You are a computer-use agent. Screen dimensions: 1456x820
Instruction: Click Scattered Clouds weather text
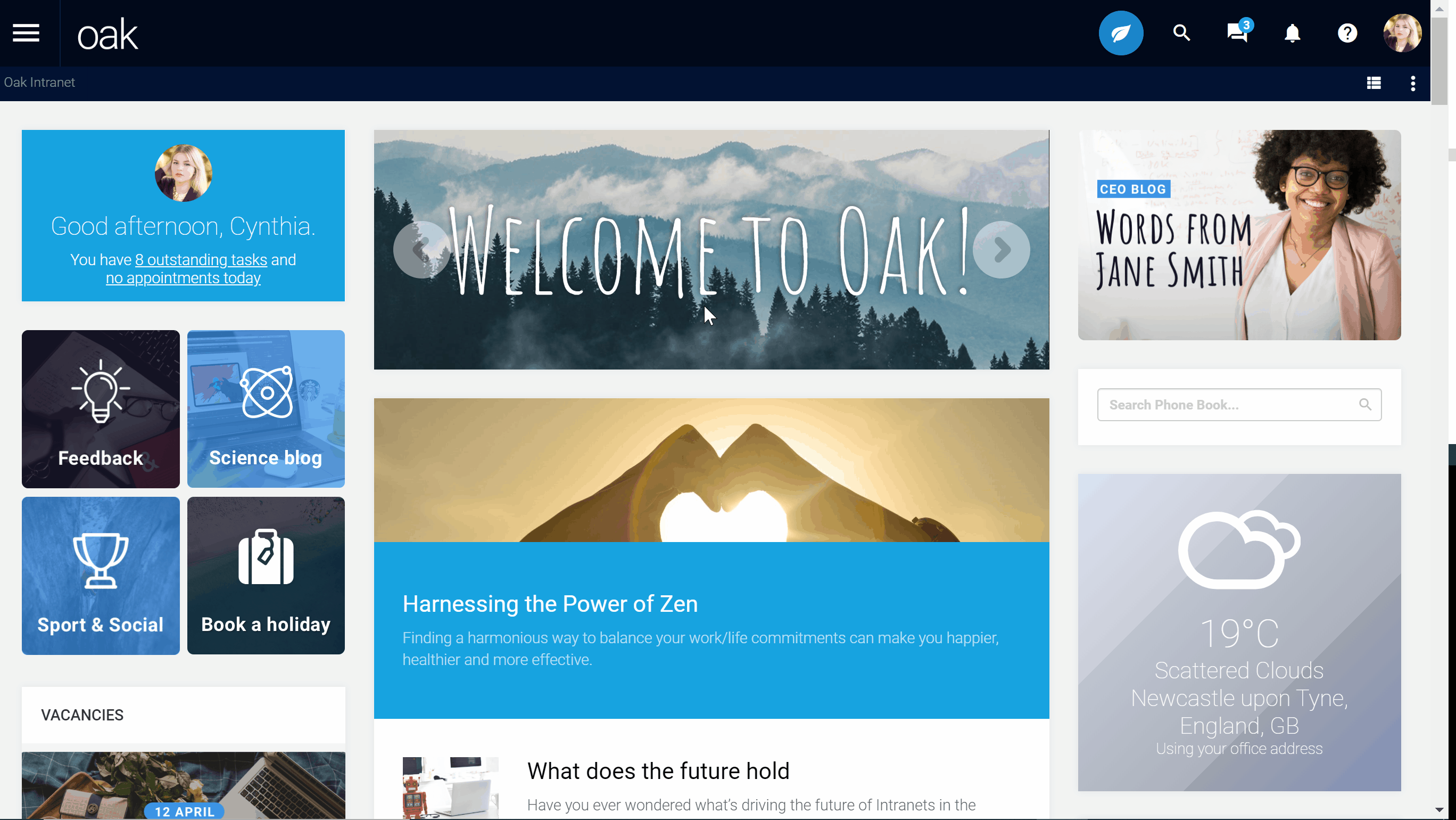click(x=1239, y=671)
